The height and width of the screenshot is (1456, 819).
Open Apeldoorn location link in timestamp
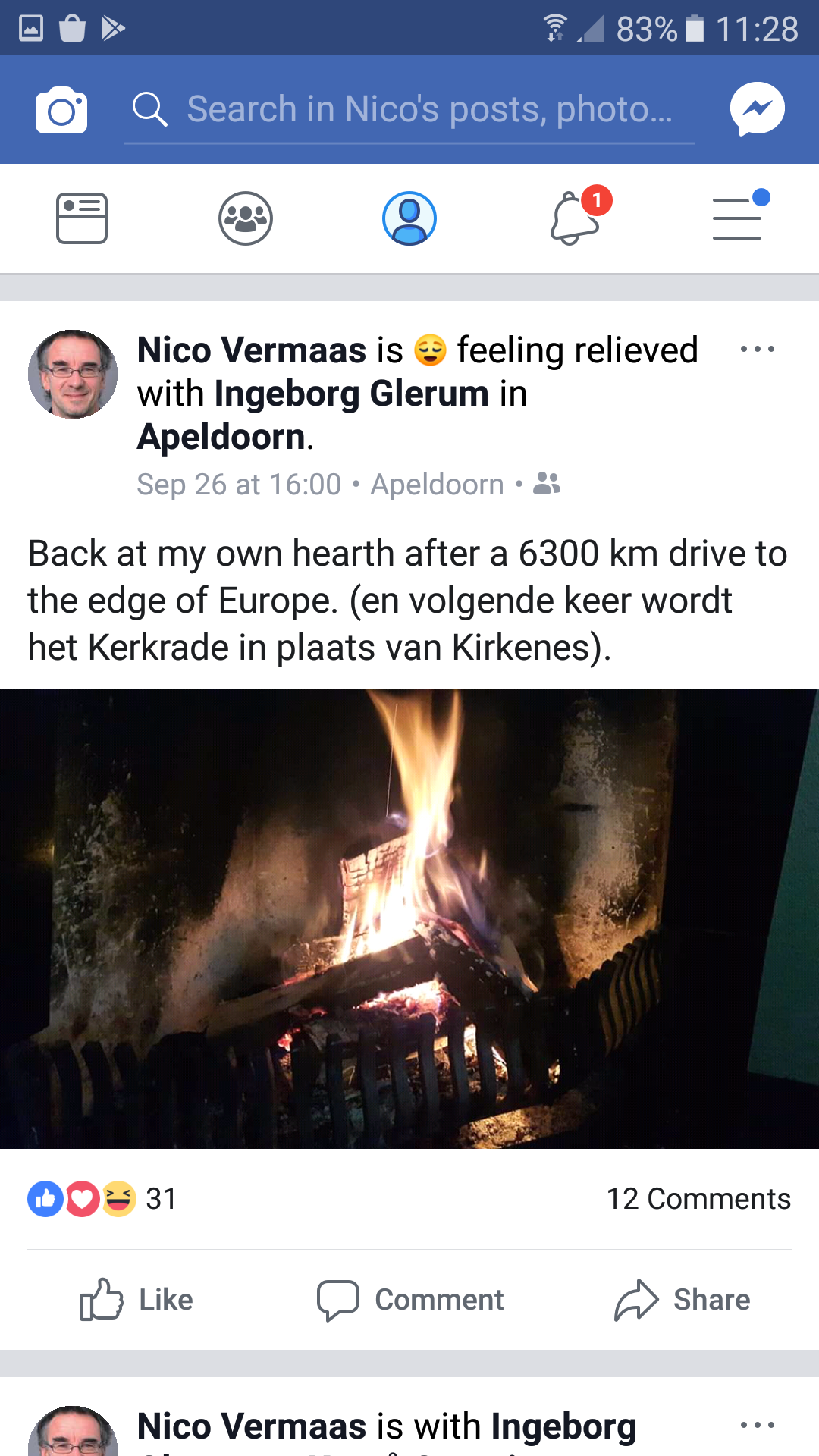pos(437,485)
